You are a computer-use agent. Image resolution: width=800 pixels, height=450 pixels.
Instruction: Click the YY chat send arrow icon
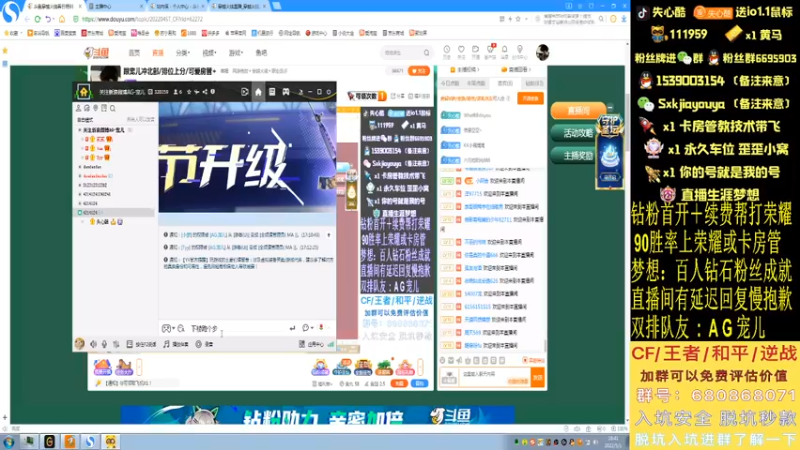tap(292, 328)
